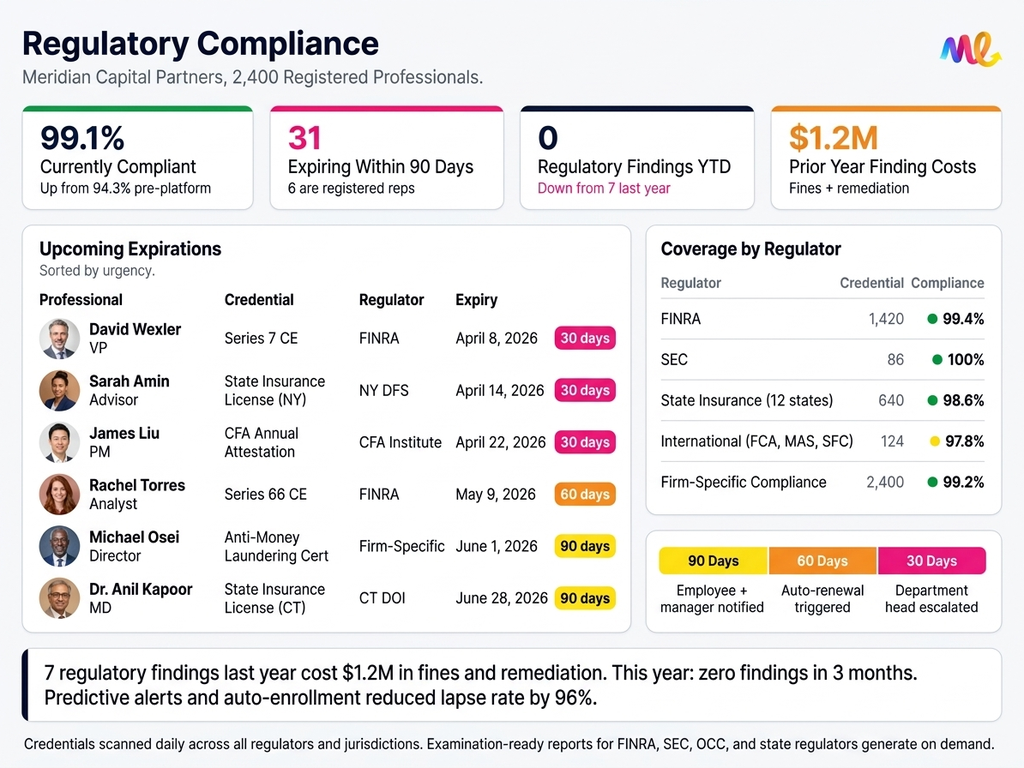Select the Prior Year Finding Costs card
The height and width of the screenshot is (768, 1024).
(x=885, y=158)
